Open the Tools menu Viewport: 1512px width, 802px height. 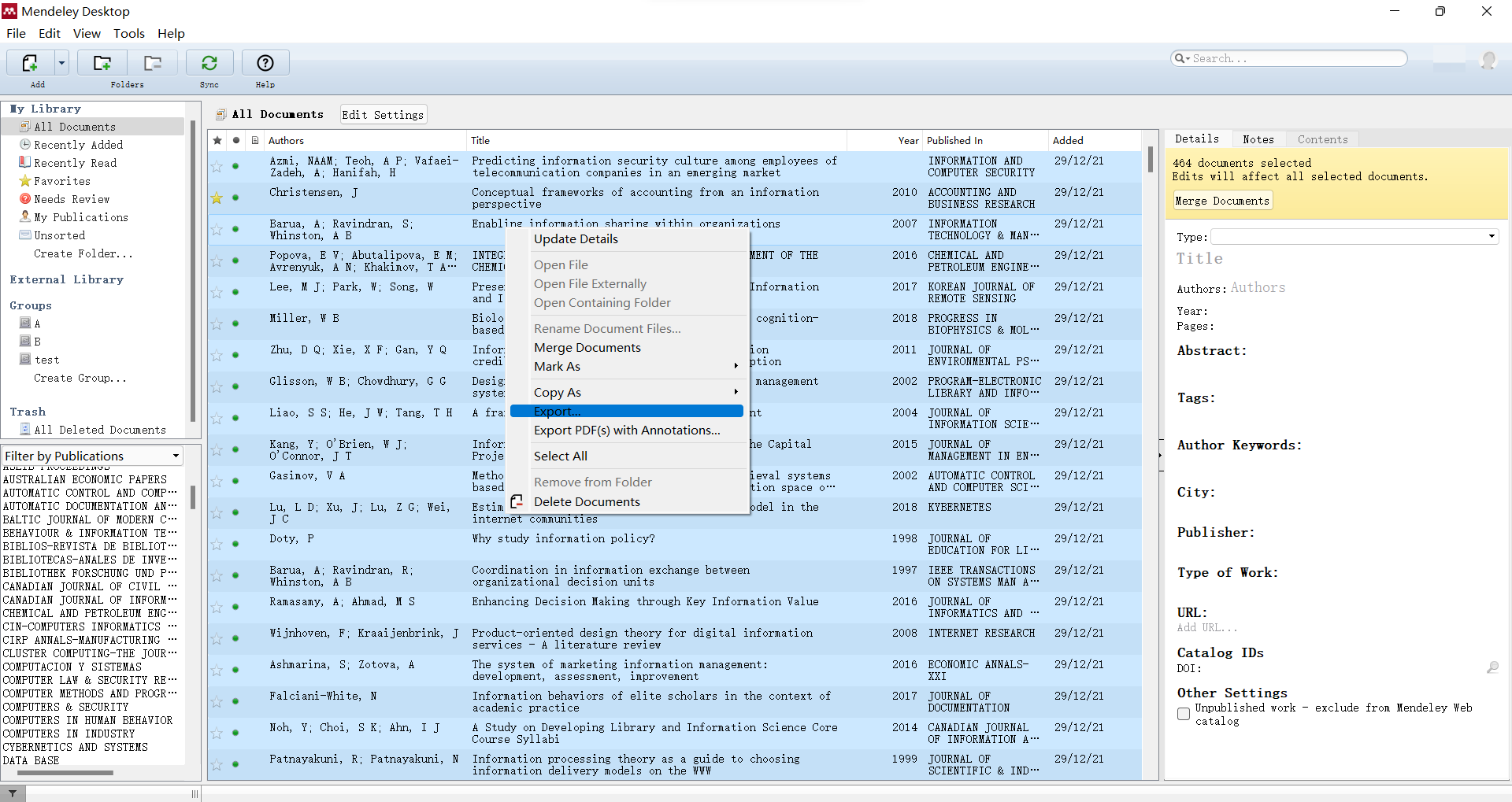(129, 33)
